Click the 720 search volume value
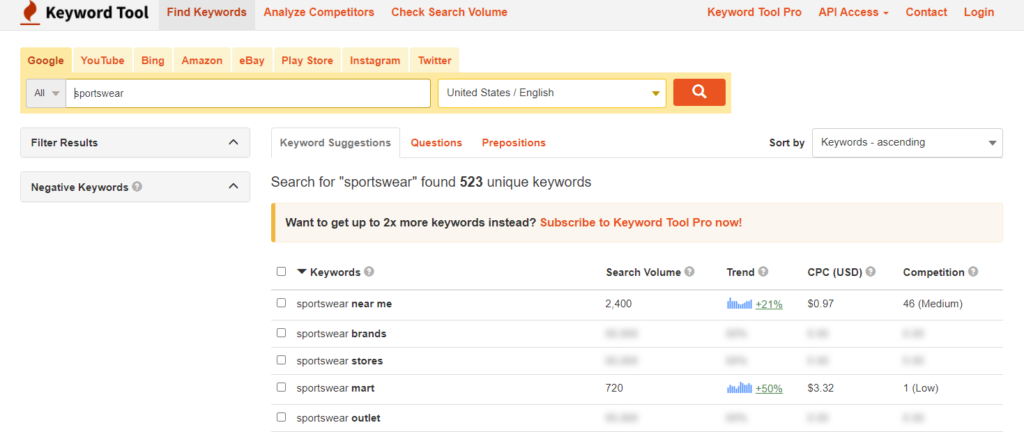This screenshot has height=432, width=1024. point(615,388)
